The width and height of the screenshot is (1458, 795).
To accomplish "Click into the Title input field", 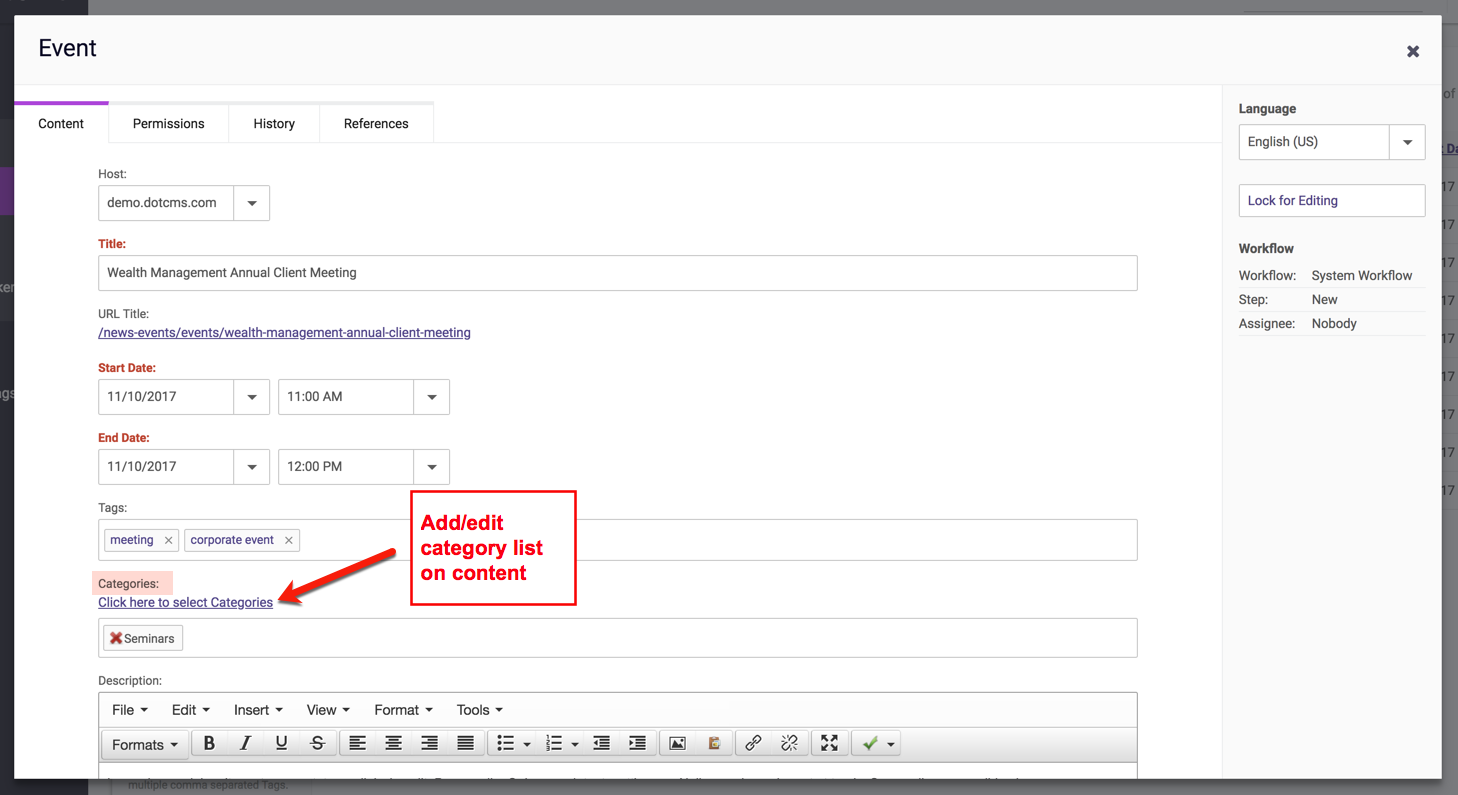I will [617, 273].
